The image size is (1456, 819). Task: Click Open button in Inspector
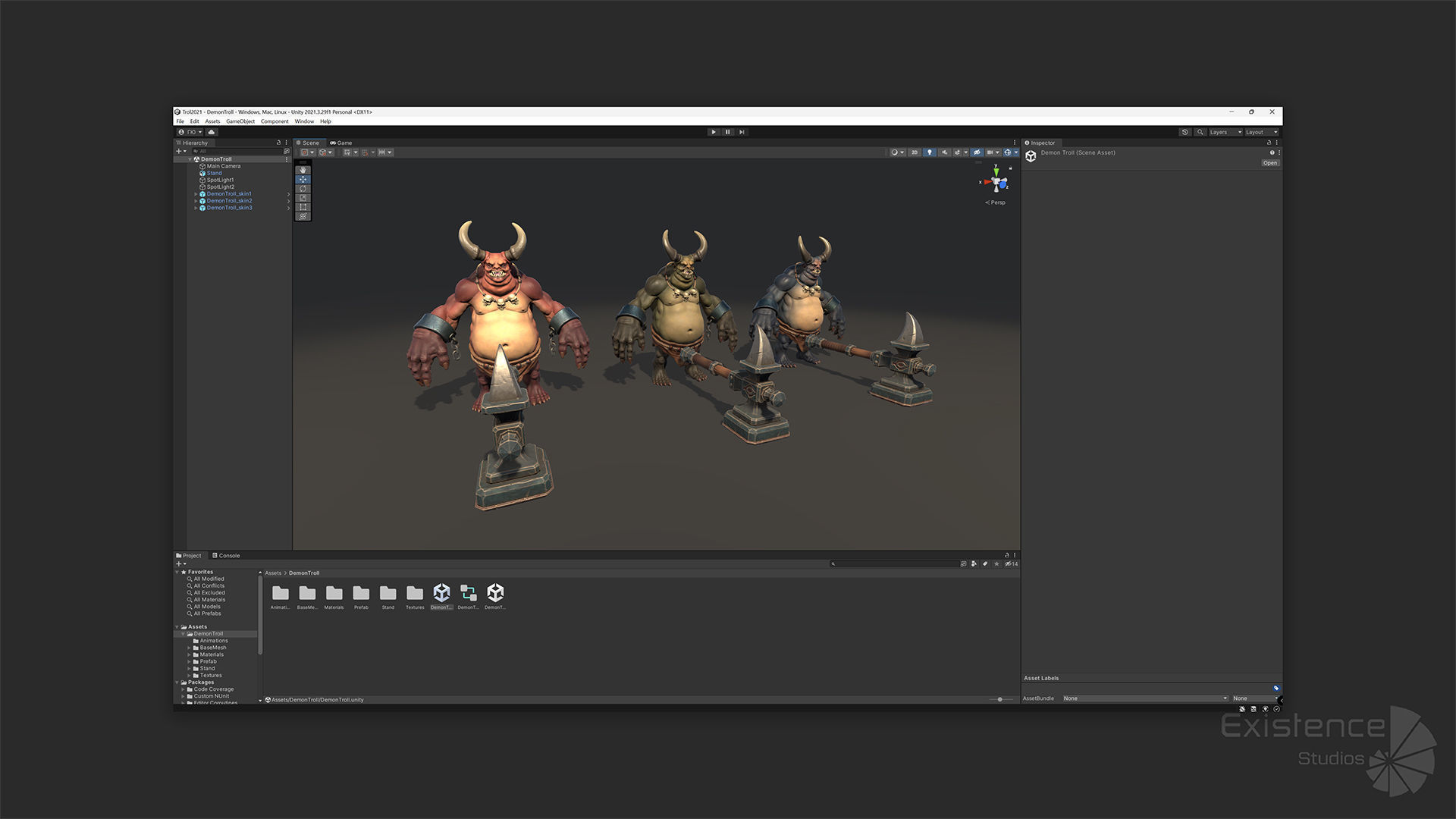(1270, 163)
